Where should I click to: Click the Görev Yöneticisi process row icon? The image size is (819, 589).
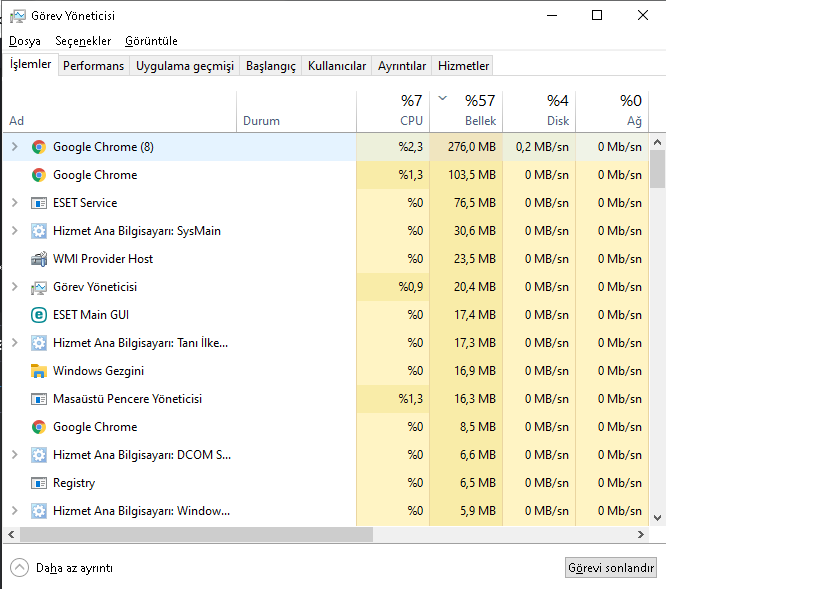(39, 287)
